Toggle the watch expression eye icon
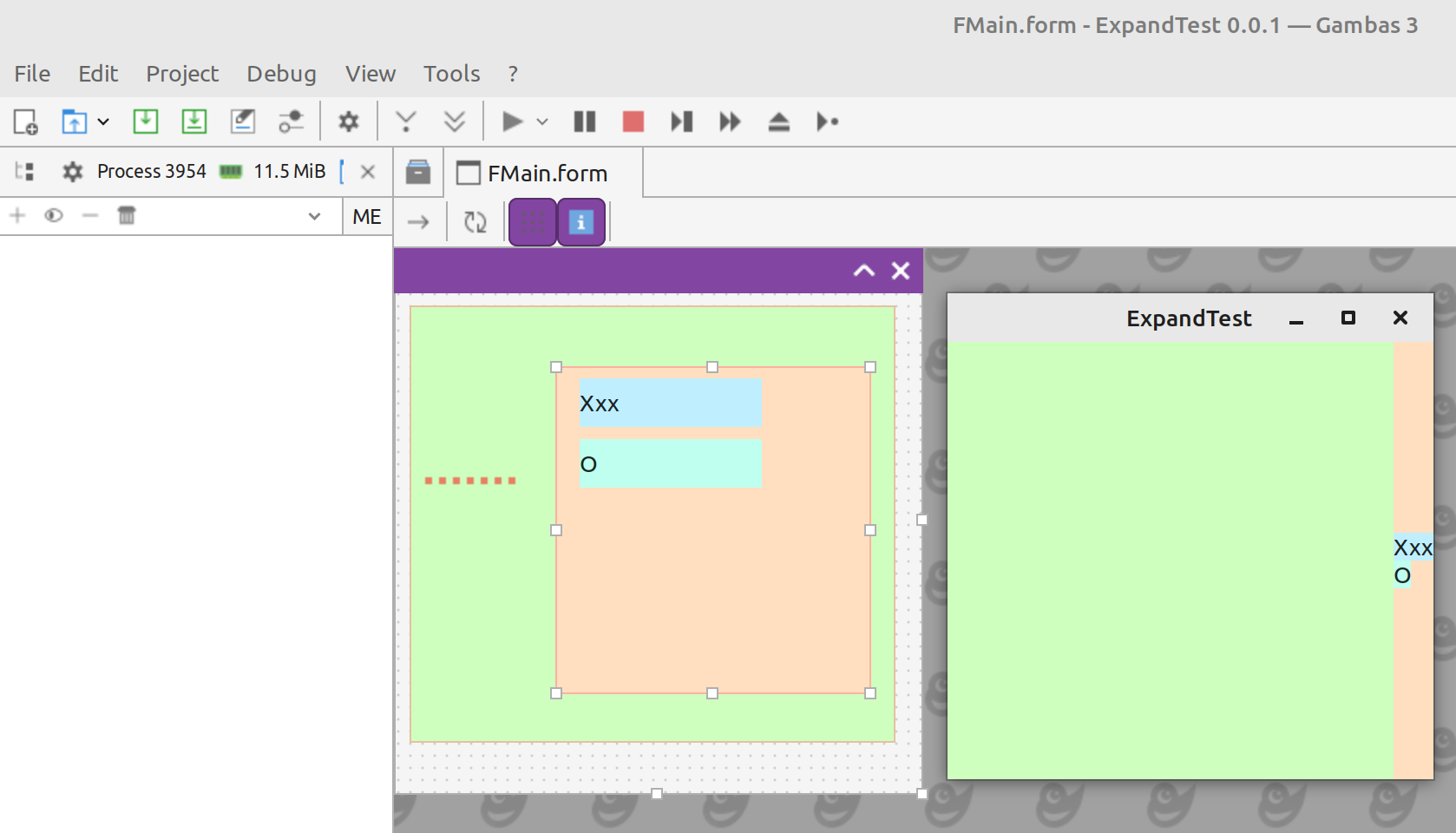Viewport: 1456px width, 833px height. pos(54,216)
